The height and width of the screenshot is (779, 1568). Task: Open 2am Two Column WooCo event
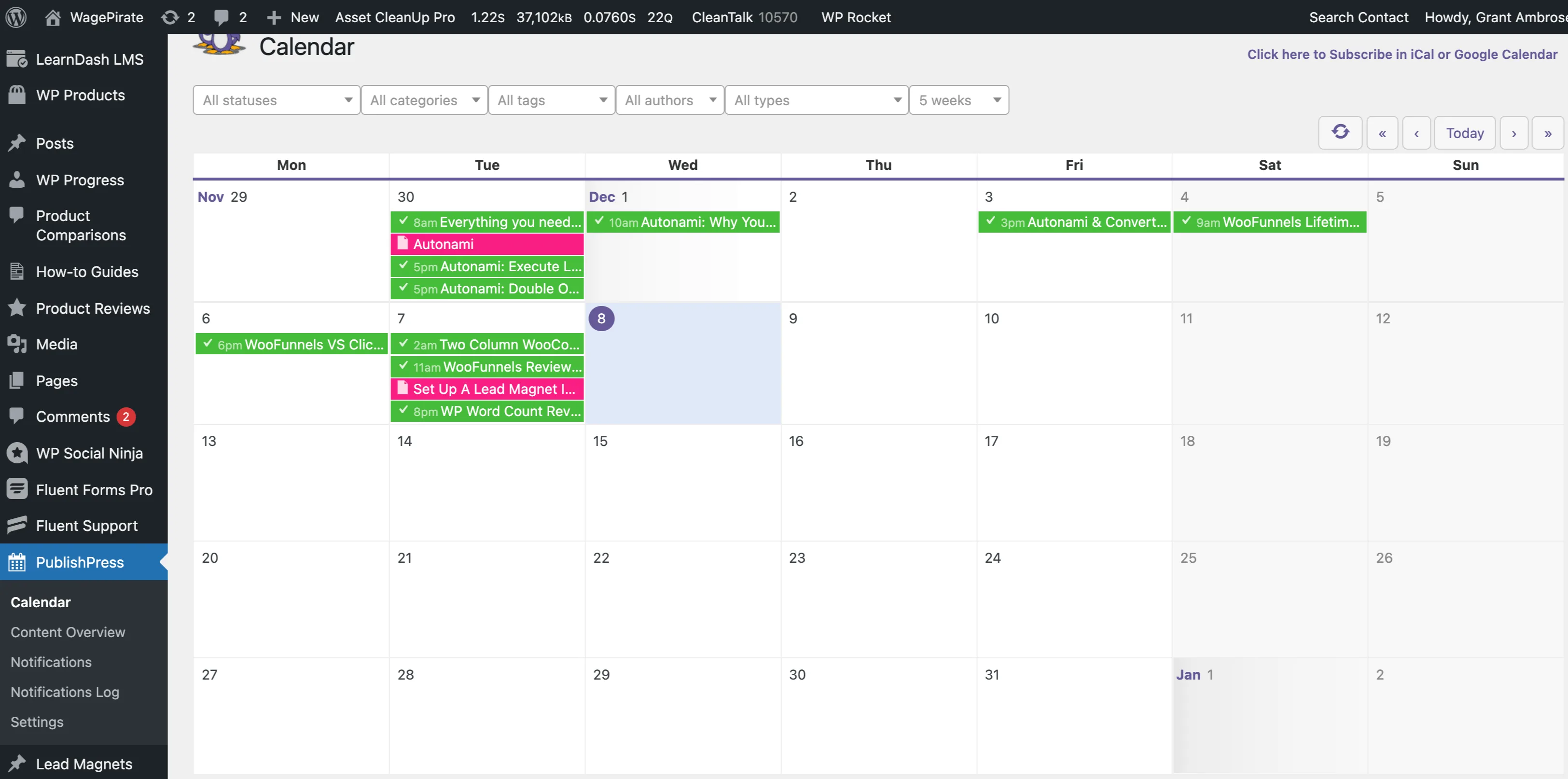click(487, 344)
